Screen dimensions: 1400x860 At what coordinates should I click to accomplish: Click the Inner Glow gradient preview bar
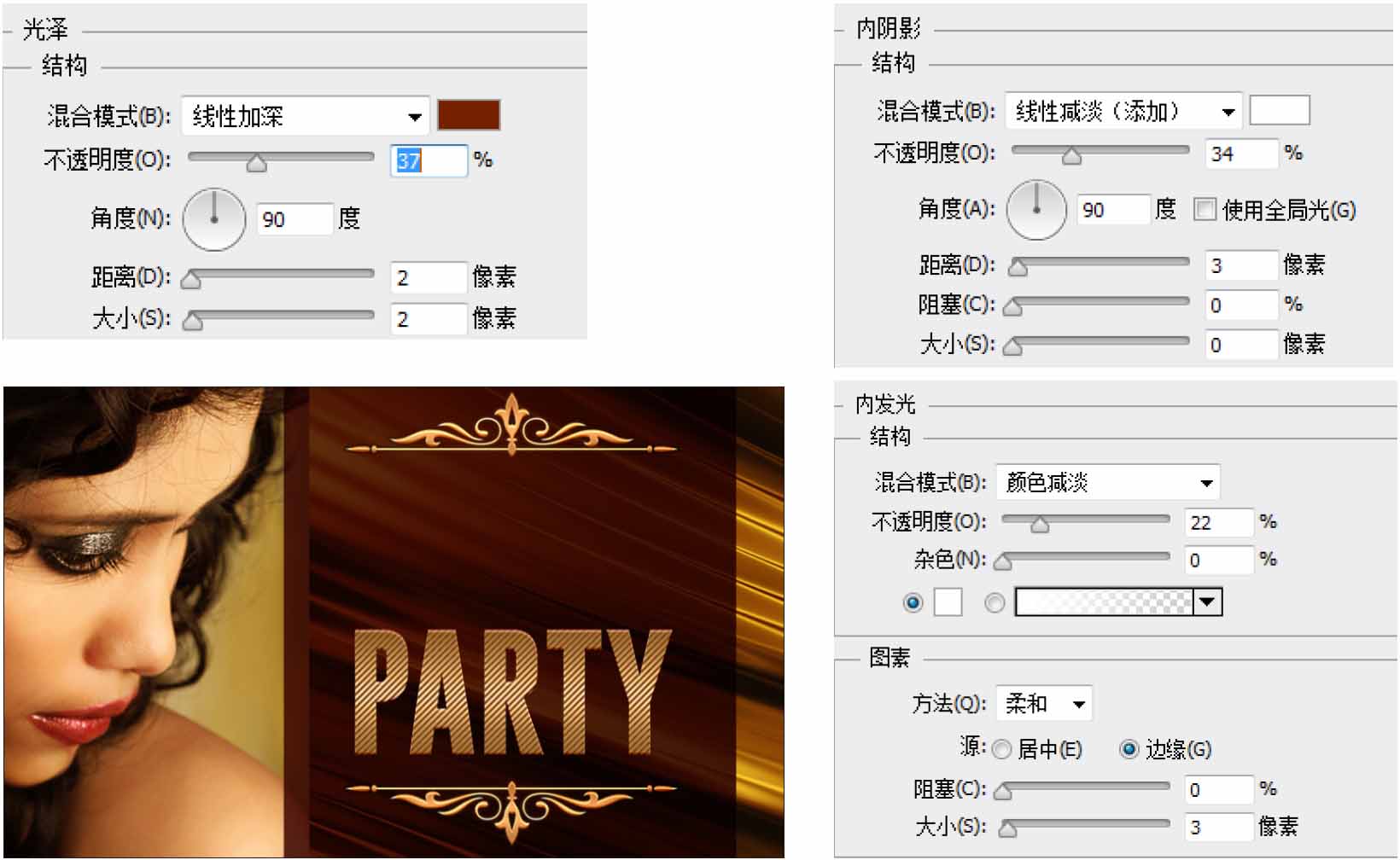[1103, 601]
